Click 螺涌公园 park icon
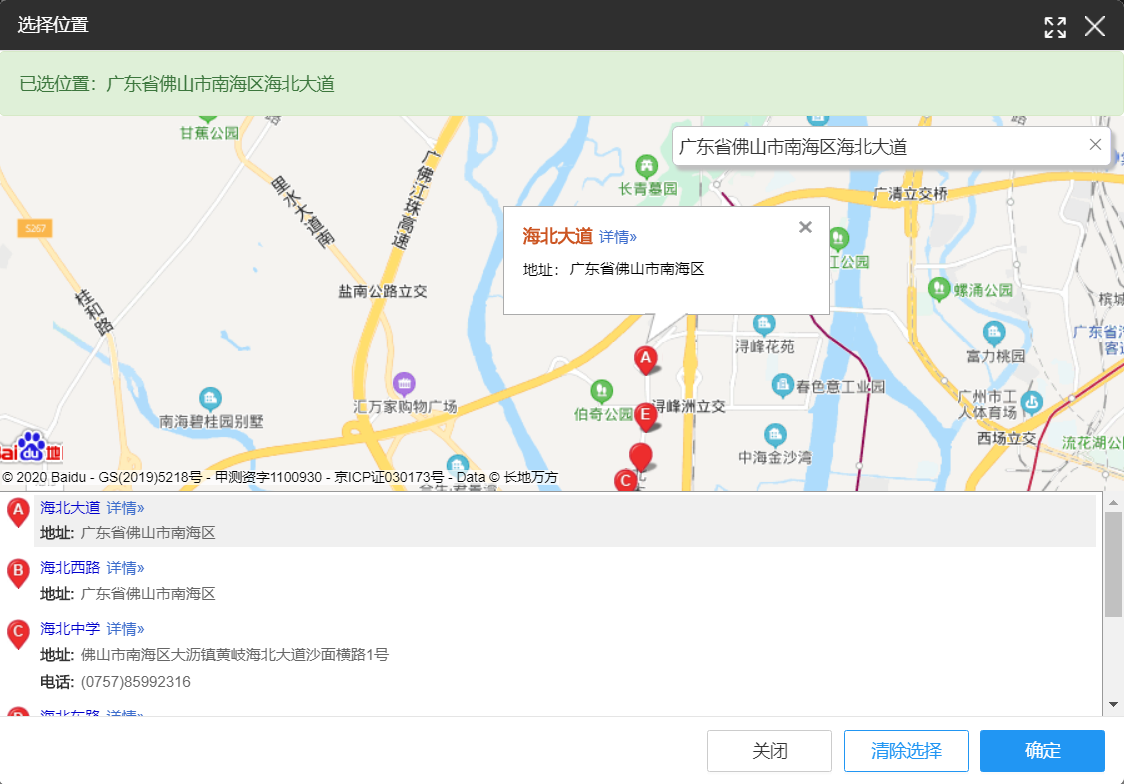 pos(939,290)
